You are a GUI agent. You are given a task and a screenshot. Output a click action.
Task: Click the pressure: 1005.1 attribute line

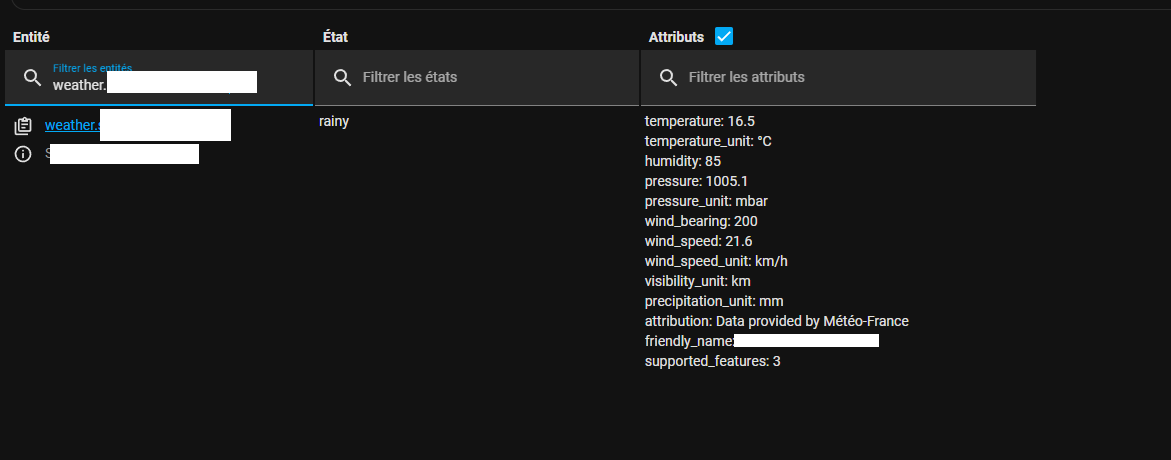(696, 181)
